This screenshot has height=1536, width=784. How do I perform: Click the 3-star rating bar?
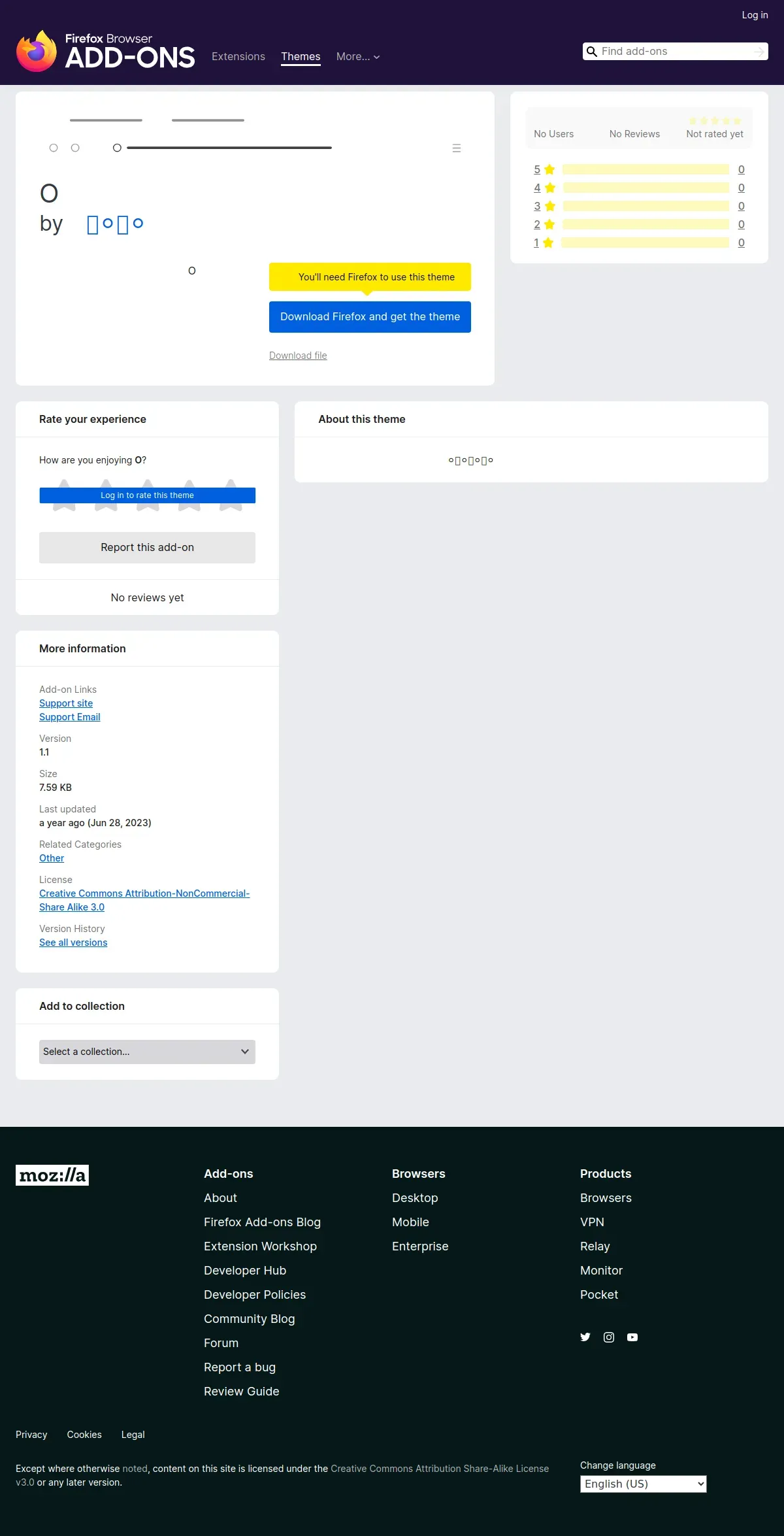point(645,206)
